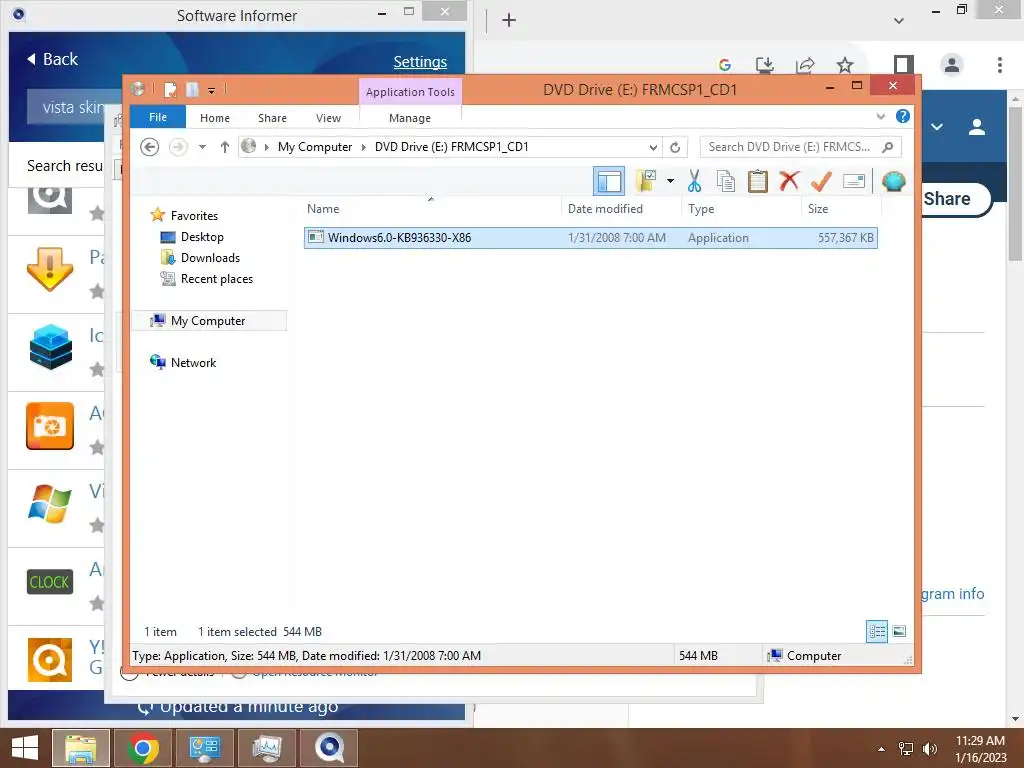Click the Application Tools contextual tab

(410, 92)
